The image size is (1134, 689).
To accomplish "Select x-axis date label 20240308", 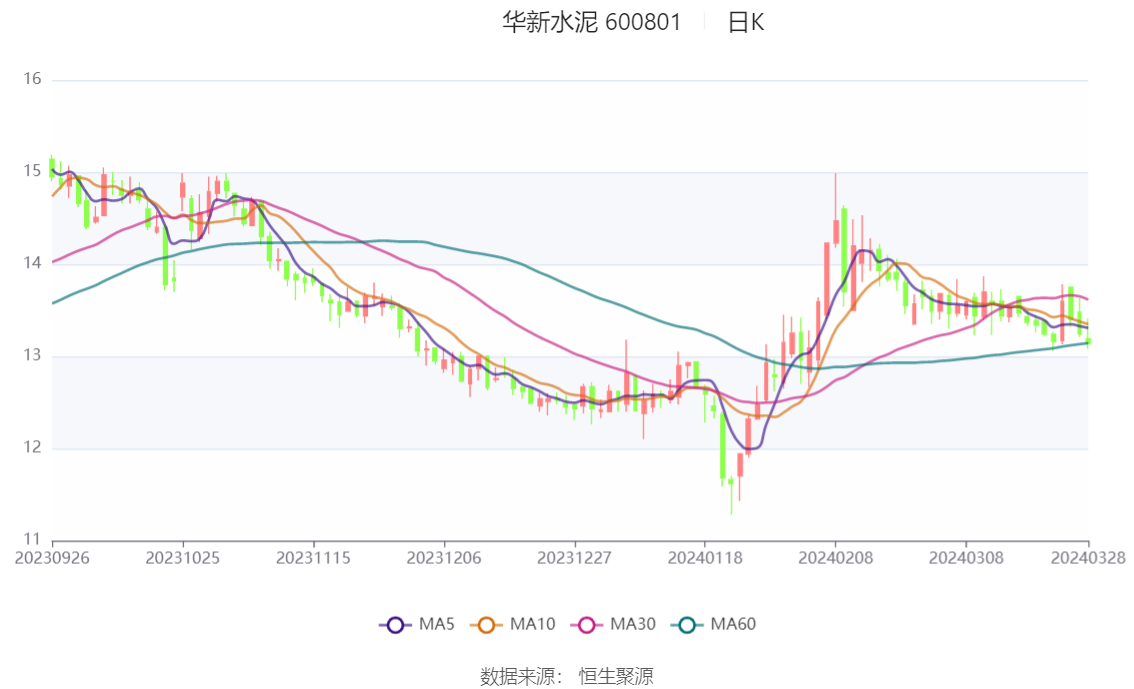I will click(966, 558).
